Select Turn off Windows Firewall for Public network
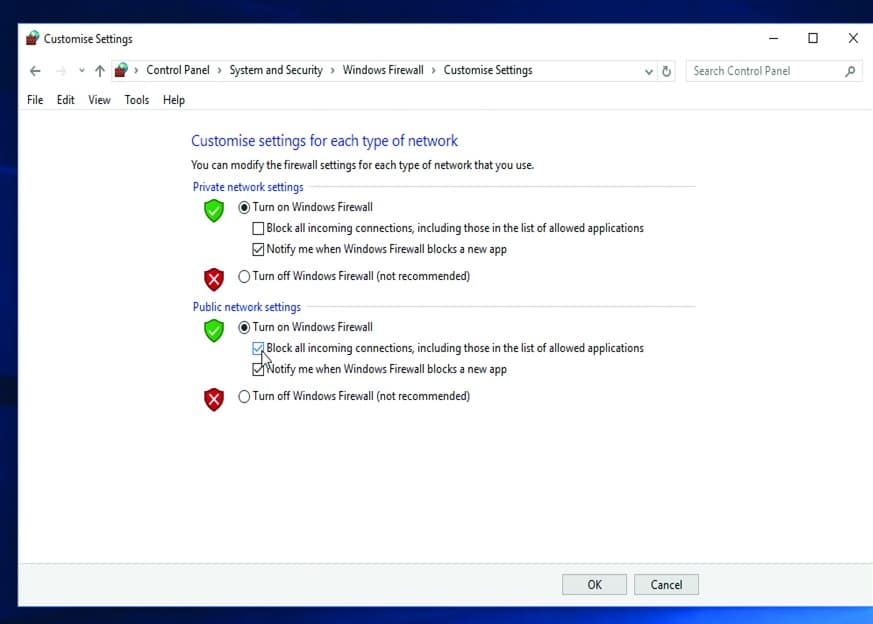Viewport: 873px width, 624px height. pos(244,397)
